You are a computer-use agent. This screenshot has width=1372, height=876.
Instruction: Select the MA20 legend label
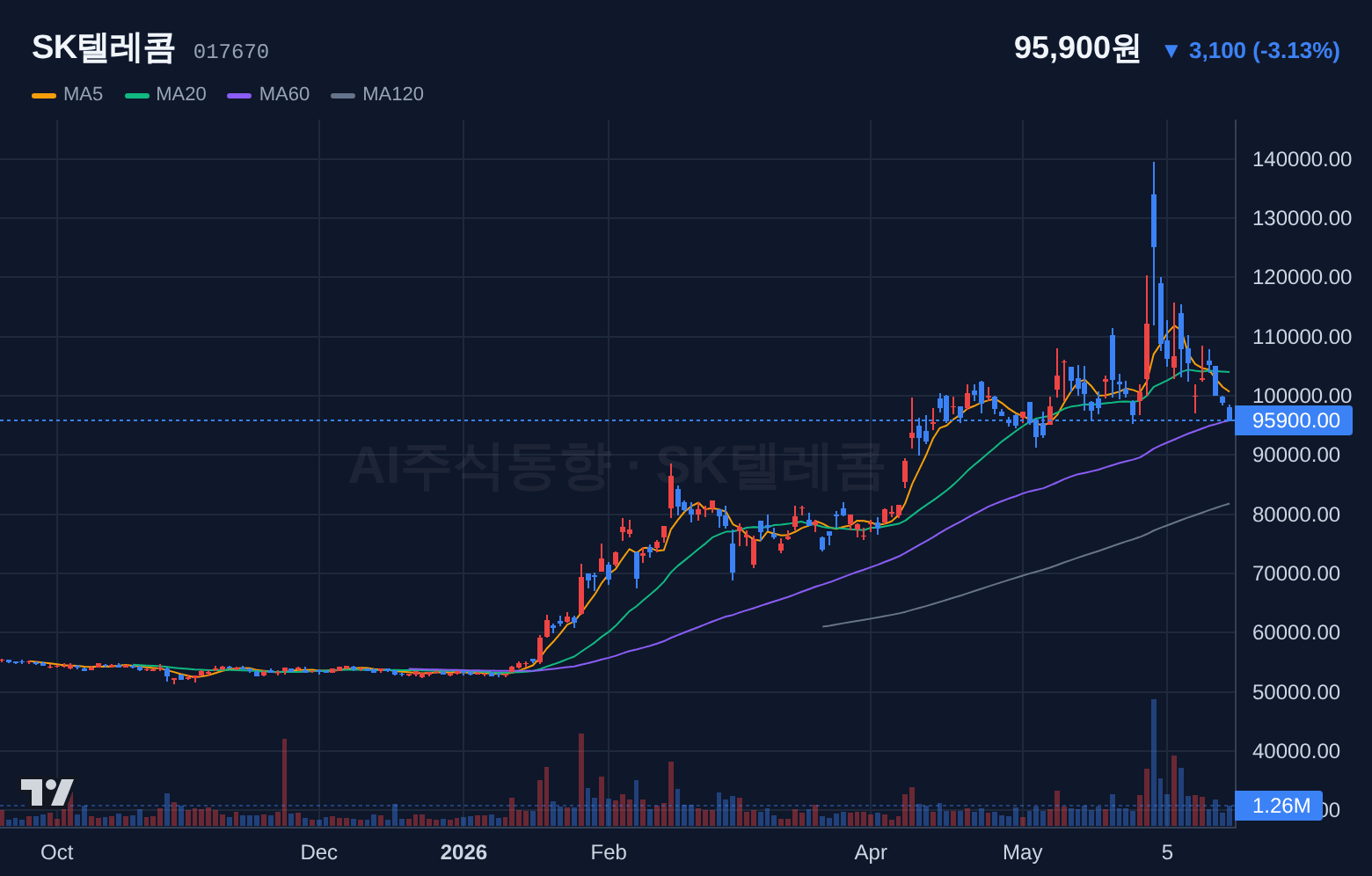181,94
